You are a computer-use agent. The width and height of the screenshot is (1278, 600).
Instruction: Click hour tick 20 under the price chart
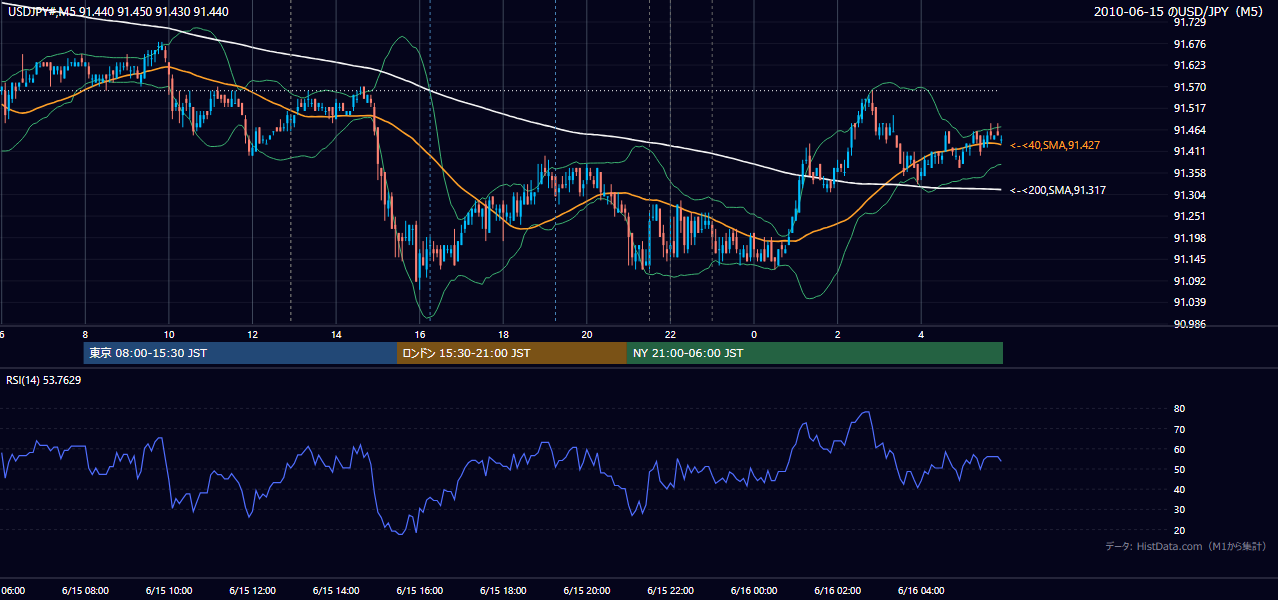coord(587,334)
